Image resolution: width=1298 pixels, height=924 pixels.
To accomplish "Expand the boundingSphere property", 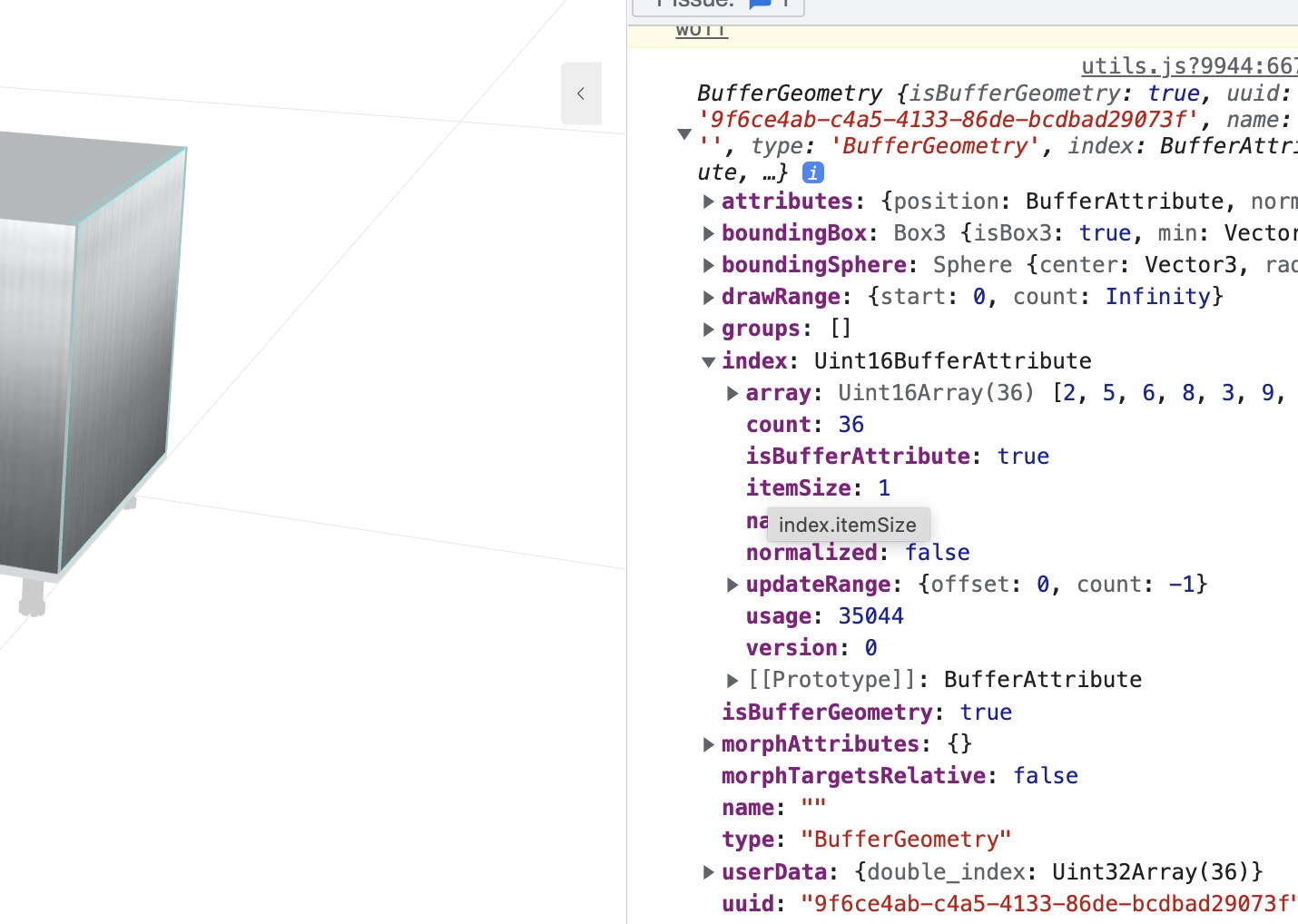I will pyautogui.click(x=709, y=265).
